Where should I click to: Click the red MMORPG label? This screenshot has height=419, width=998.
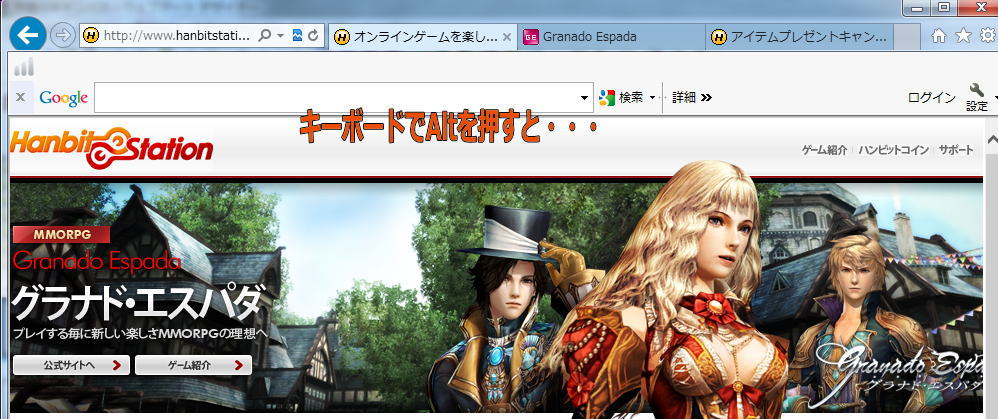62,234
